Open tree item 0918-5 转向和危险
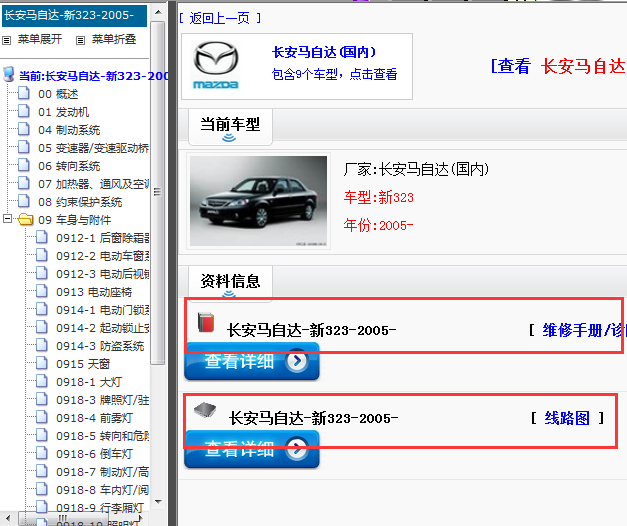The width and height of the screenshot is (627, 526). click(x=103, y=436)
